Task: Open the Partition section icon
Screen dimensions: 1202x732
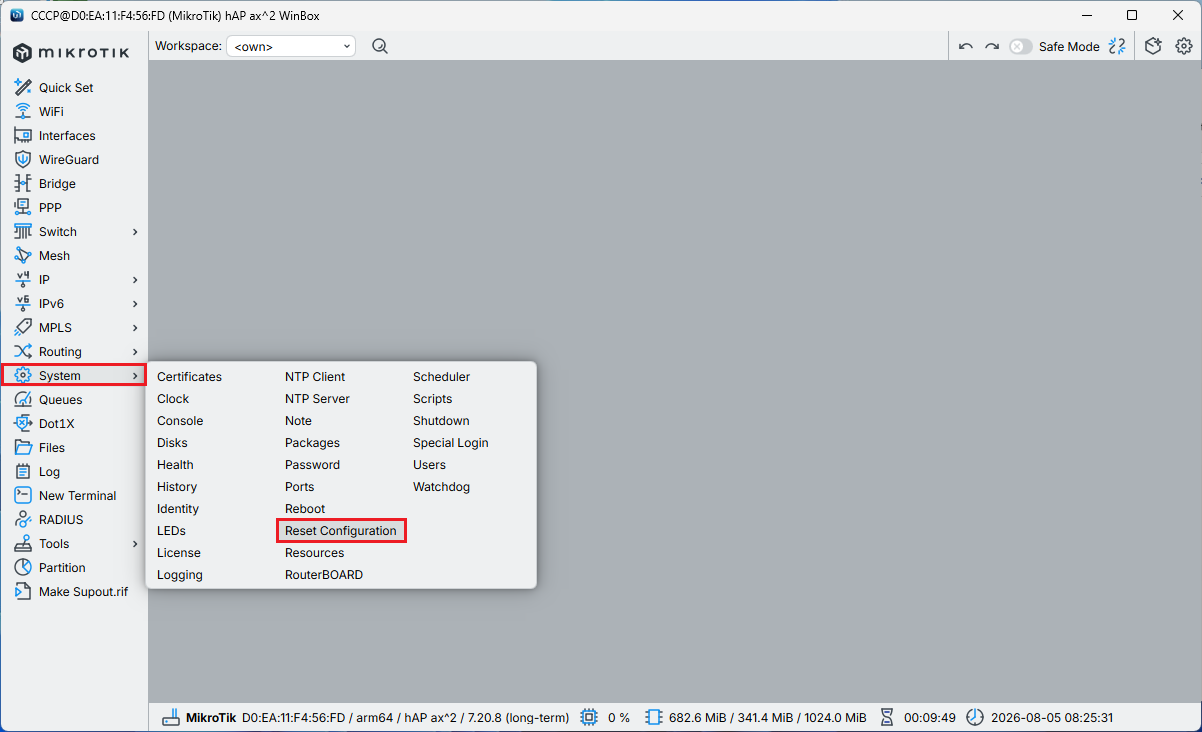Action: coord(23,568)
